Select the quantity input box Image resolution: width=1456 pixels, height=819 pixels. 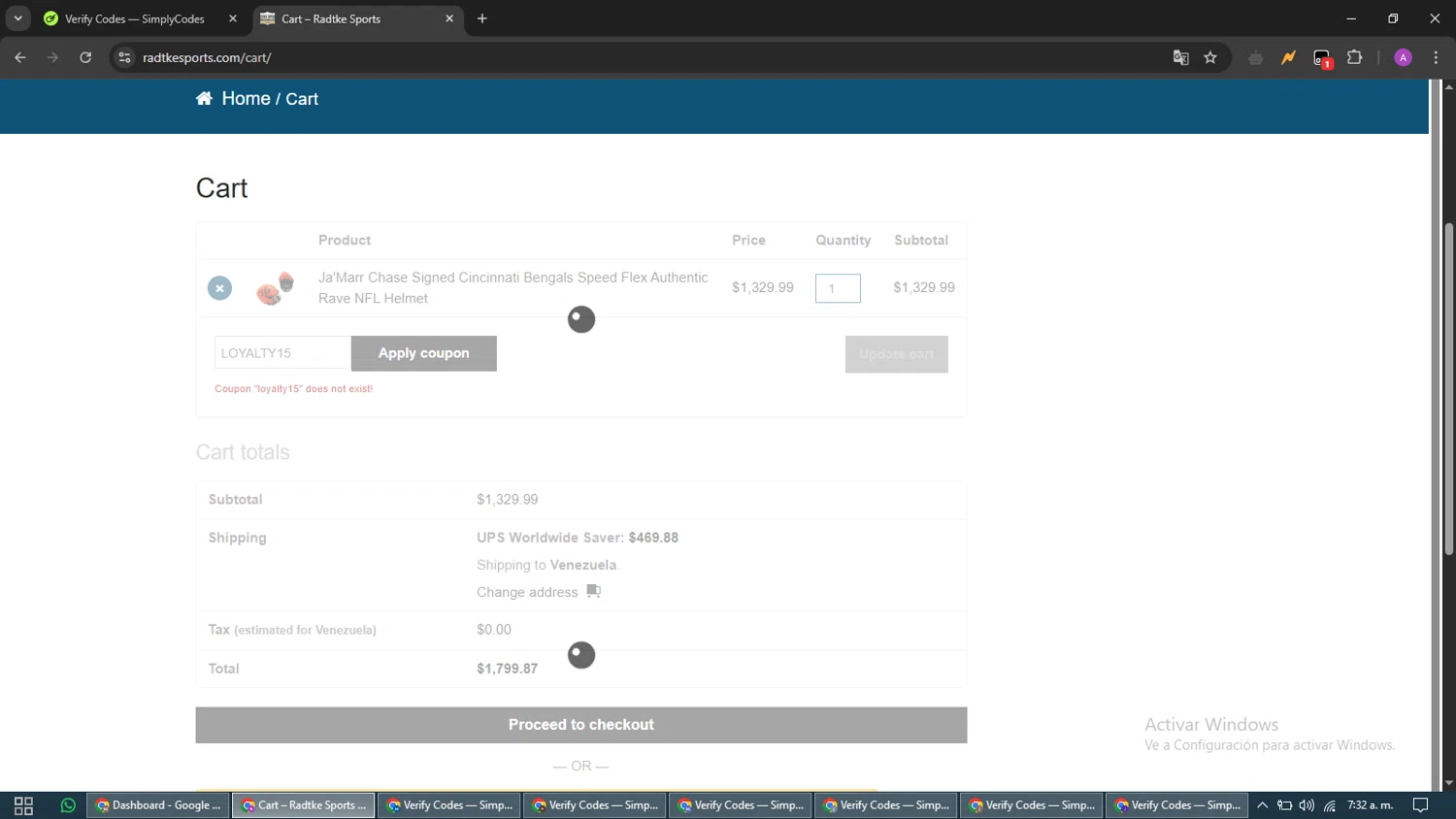tap(838, 288)
